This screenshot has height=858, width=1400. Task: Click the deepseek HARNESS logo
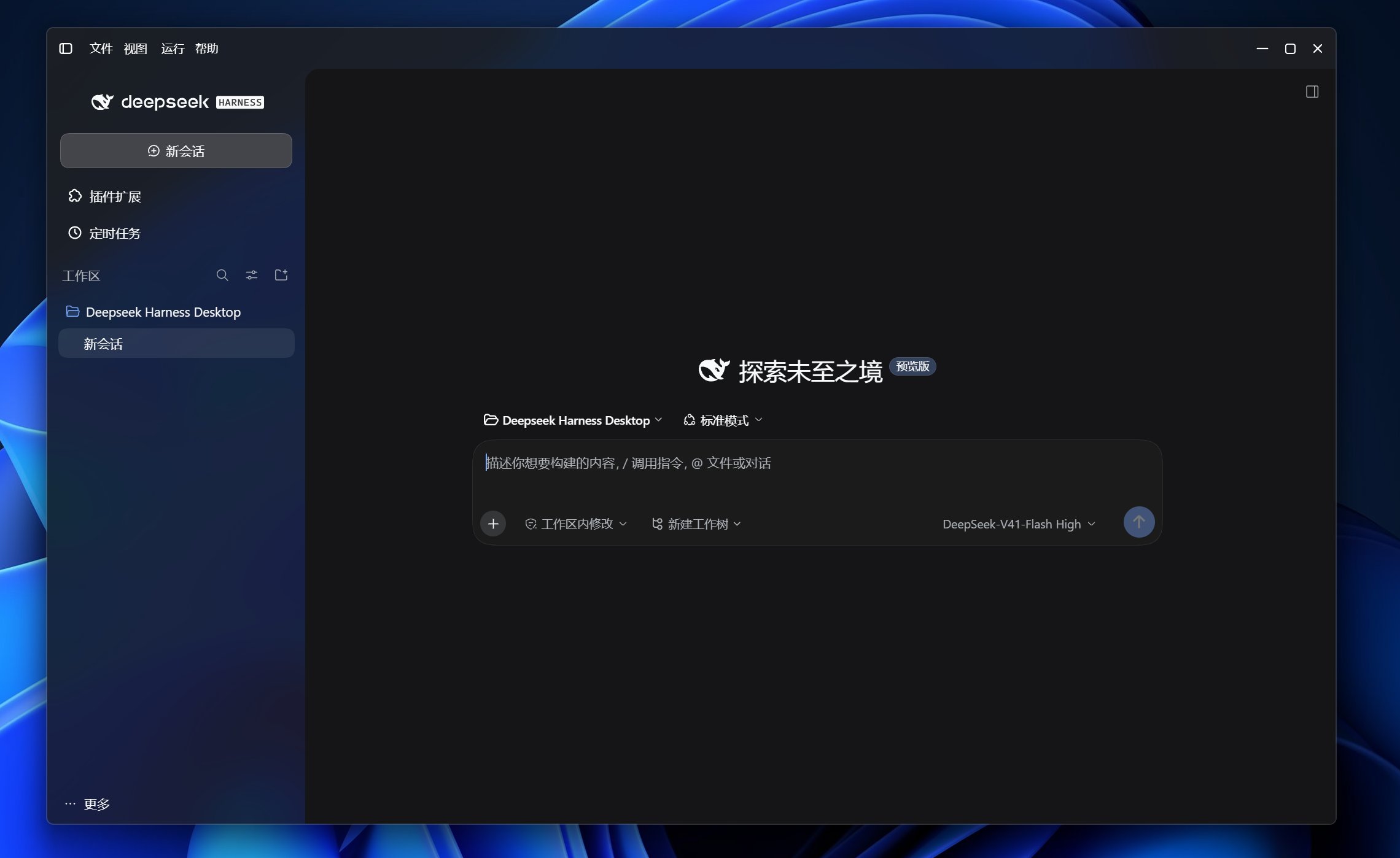pyautogui.click(x=177, y=102)
